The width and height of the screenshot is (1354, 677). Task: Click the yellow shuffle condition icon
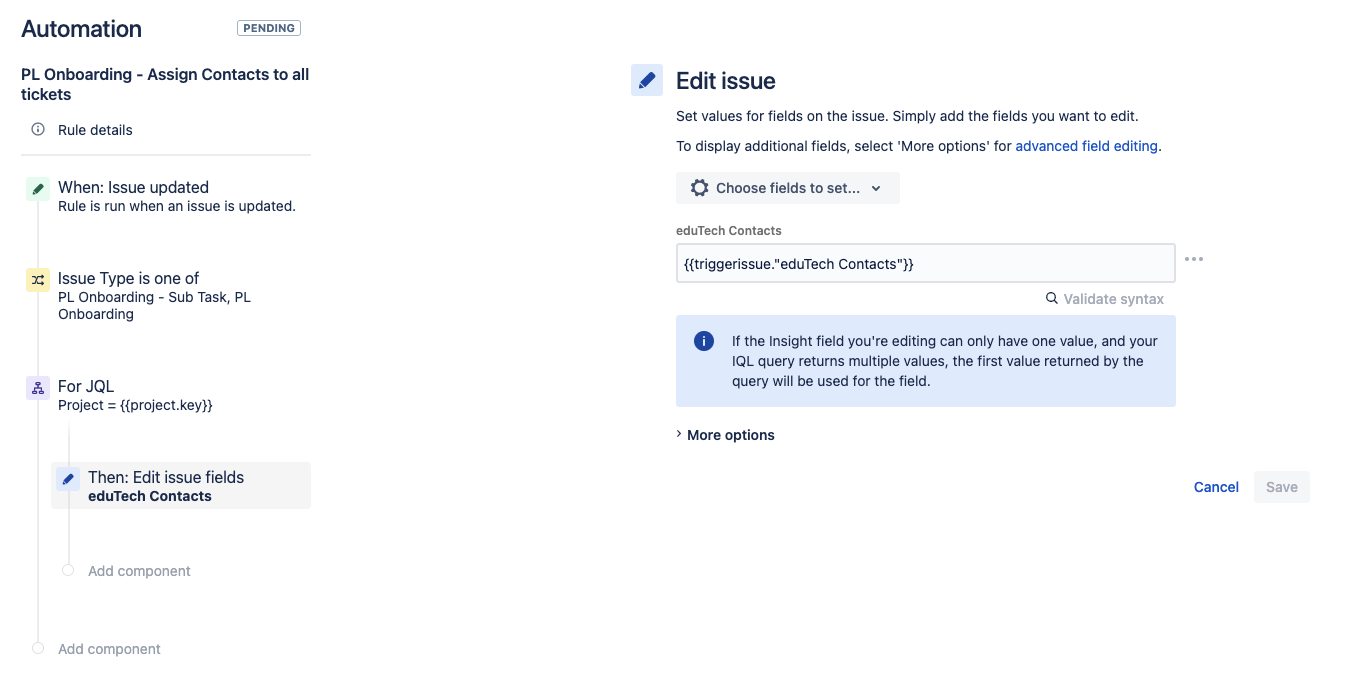click(38, 280)
